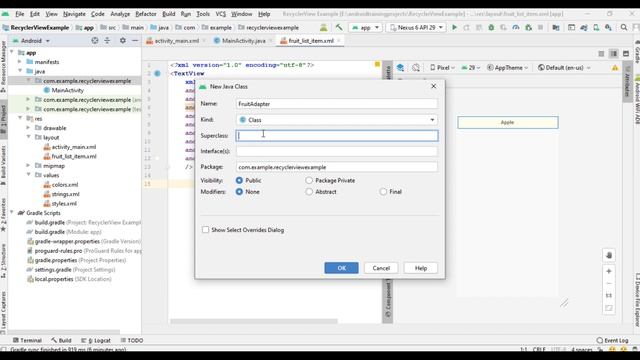Click the collapse-all icon in Project panel
Screen dimensions: 640x360
[107, 40]
